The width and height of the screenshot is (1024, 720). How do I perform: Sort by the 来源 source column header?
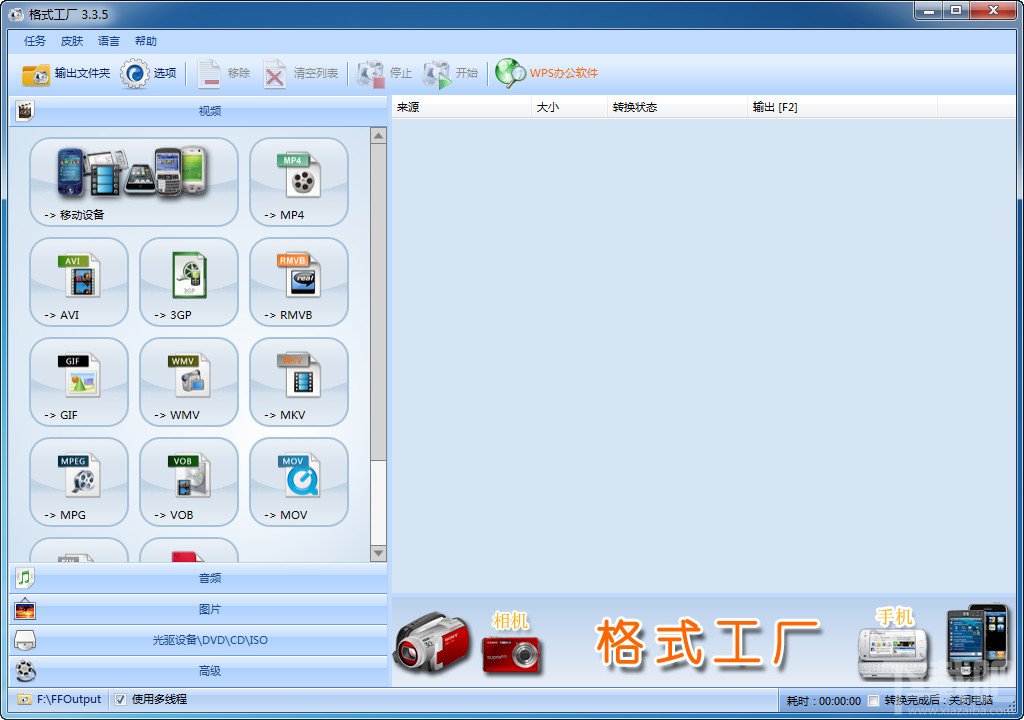click(x=462, y=107)
